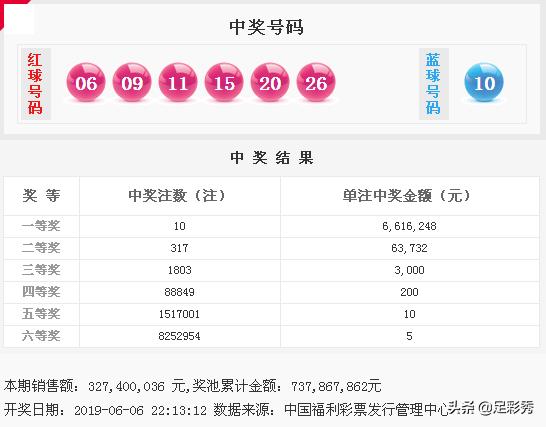Click the red ball numbered 06
This screenshot has width=546, height=427.
(86, 82)
